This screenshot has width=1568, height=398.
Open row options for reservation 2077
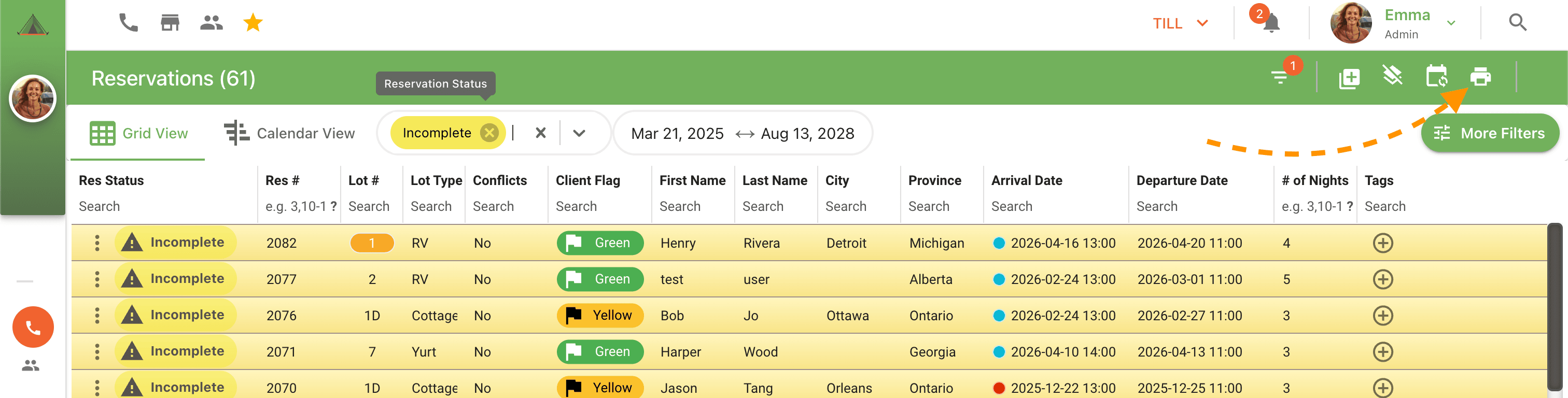pyautogui.click(x=97, y=279)
